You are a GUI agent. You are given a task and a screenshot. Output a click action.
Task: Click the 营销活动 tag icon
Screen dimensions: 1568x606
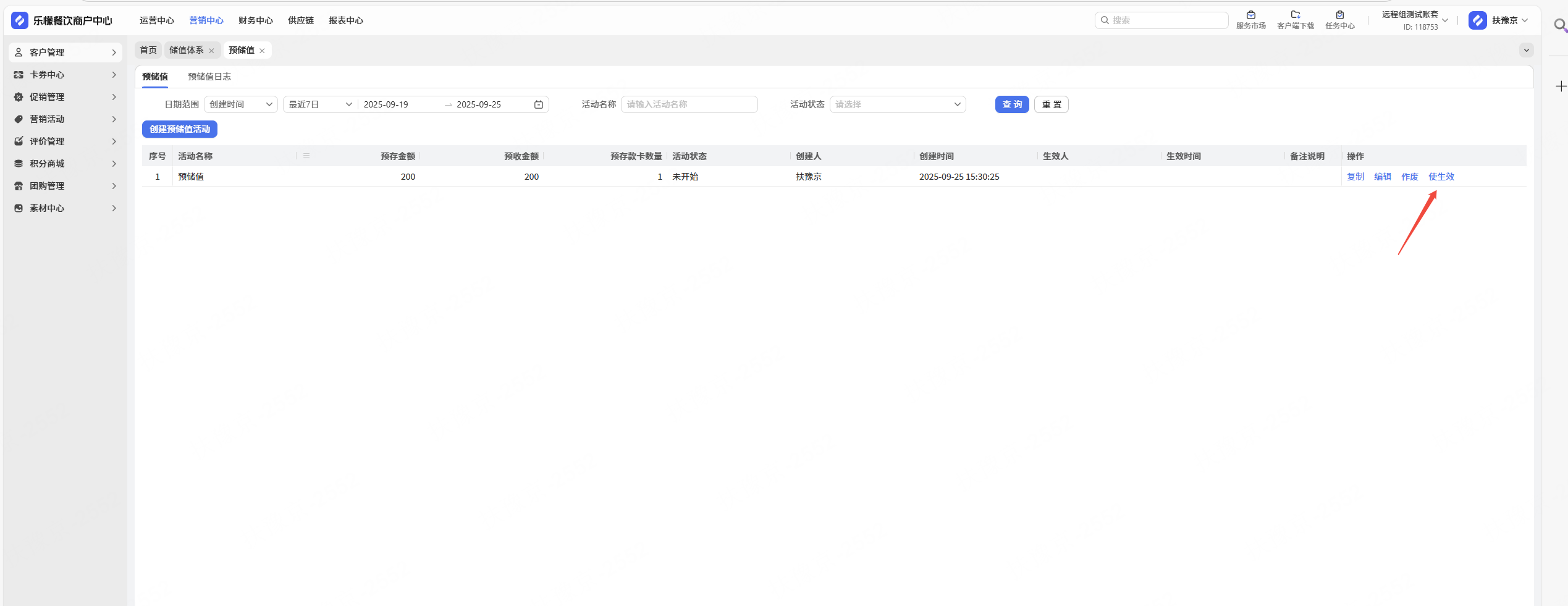click(19, 119)
